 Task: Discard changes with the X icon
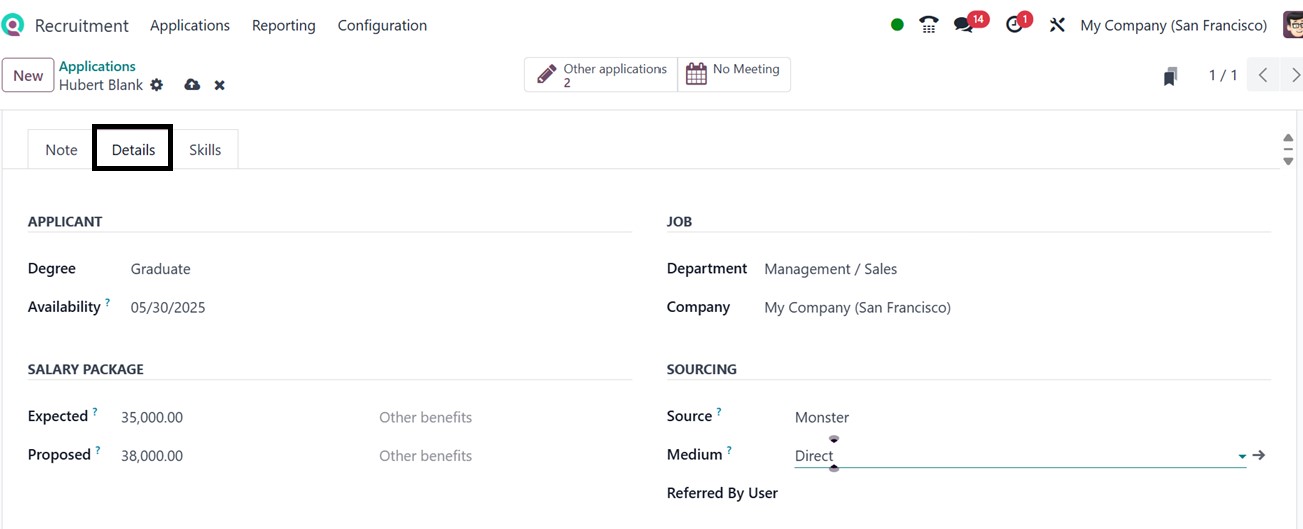point(219,85)
